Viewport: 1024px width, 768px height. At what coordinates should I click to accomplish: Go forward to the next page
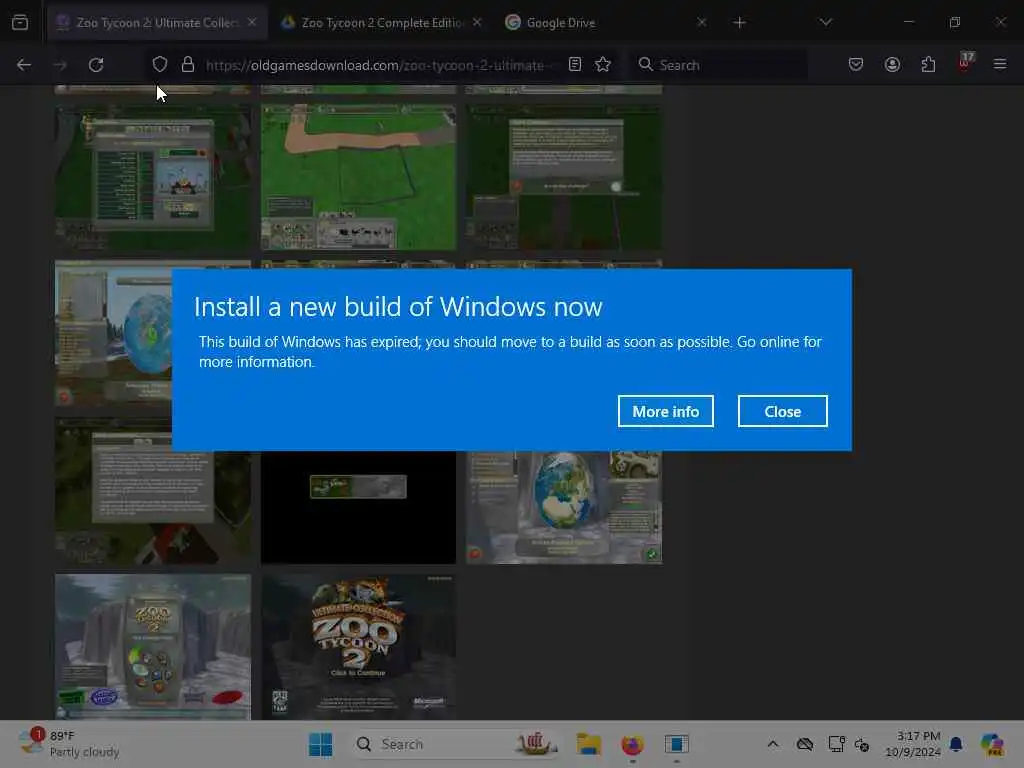(x=60, y=65)
